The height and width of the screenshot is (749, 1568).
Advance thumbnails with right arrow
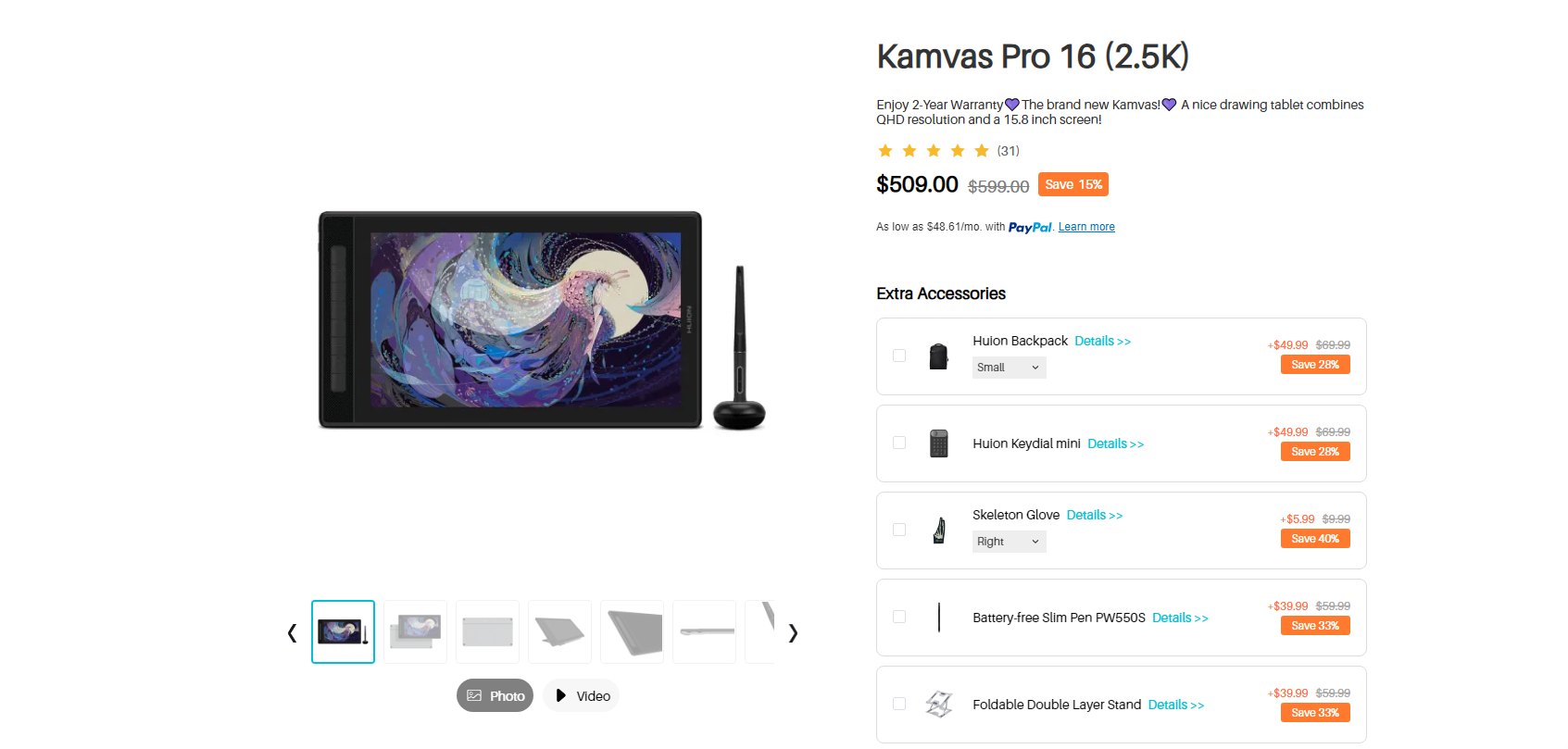[793, 633]
